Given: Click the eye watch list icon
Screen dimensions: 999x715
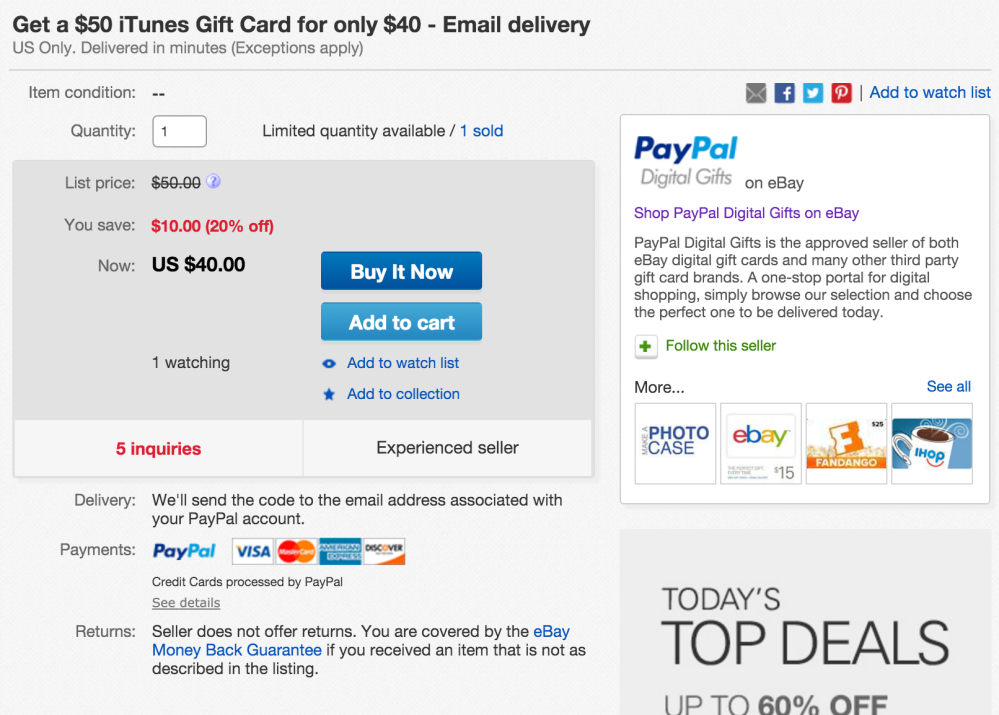Looking at the screenshot, I should [x=329, y=364].
